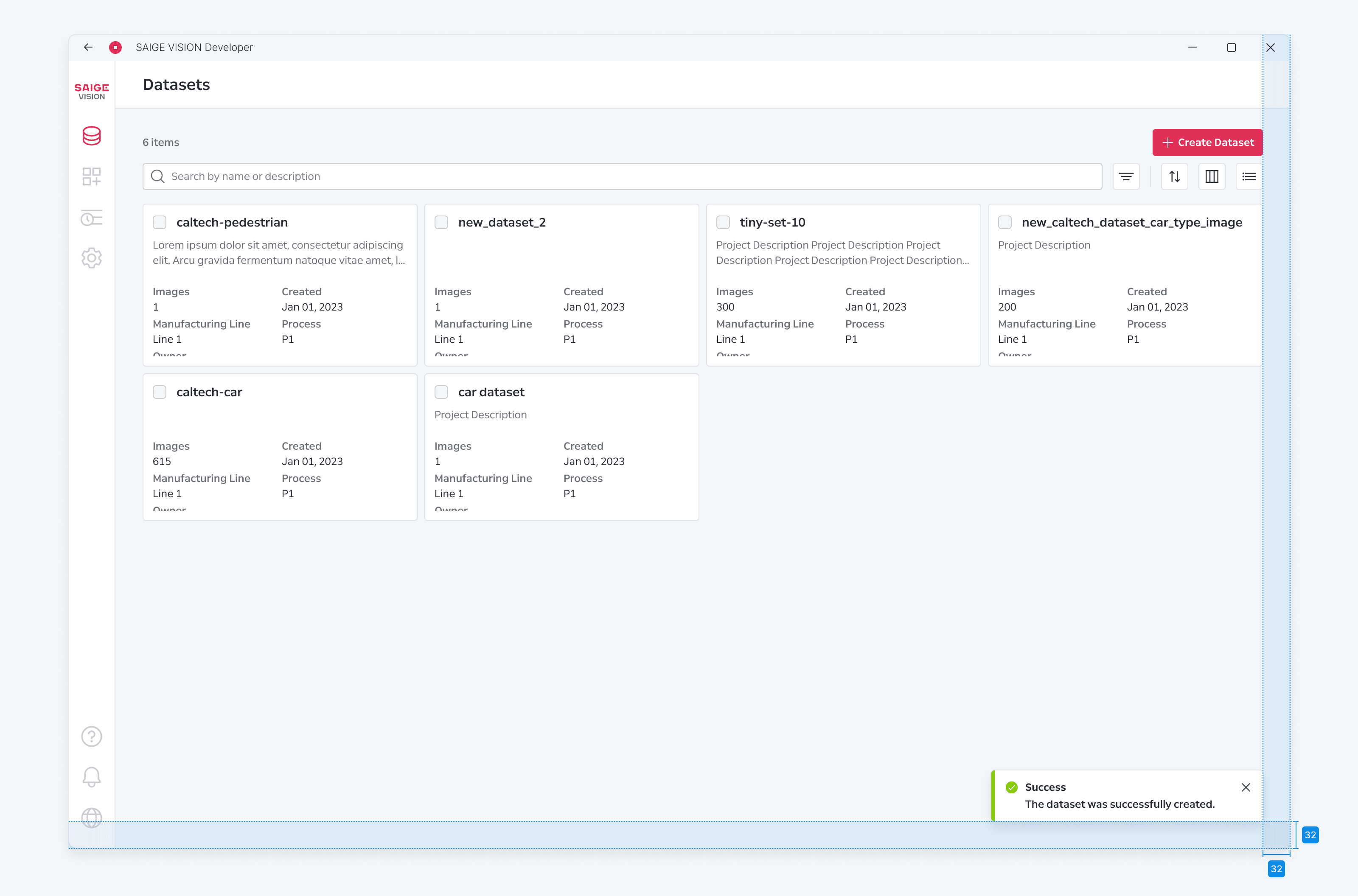This screenshot has width=1358, height=896.
Task: Open the tiny-set-10 dataset title
Action: [x=772, y=222]
